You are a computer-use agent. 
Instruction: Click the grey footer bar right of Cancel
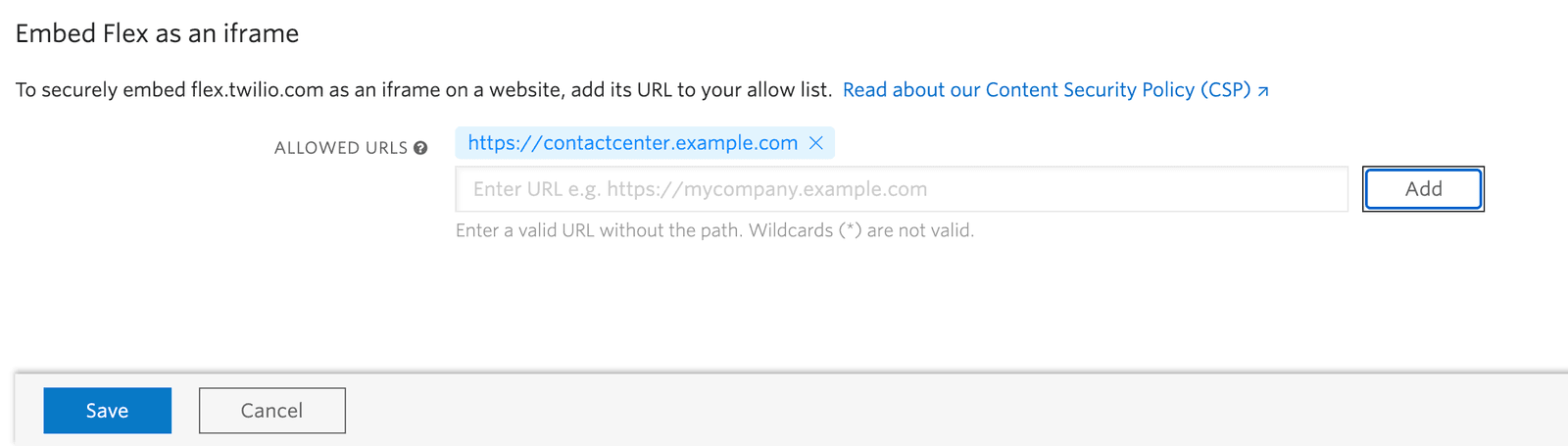pos(882,411)
